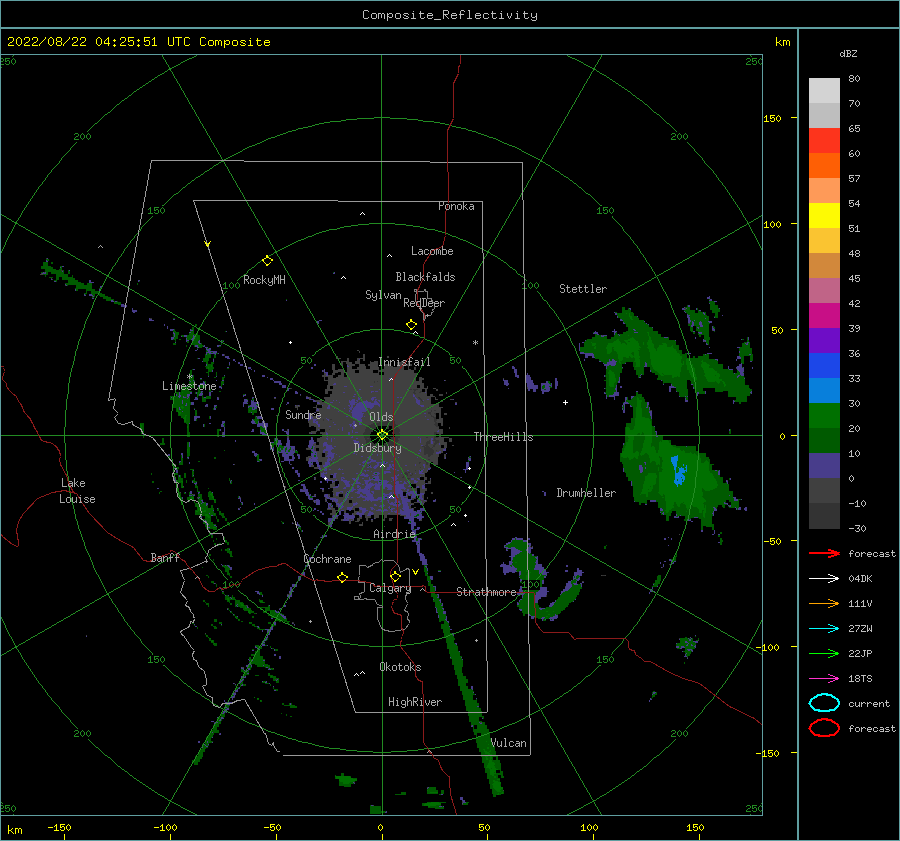Click the Didsbury city label
The height and width of the screenshot is (841, 900).
(378, 448)
